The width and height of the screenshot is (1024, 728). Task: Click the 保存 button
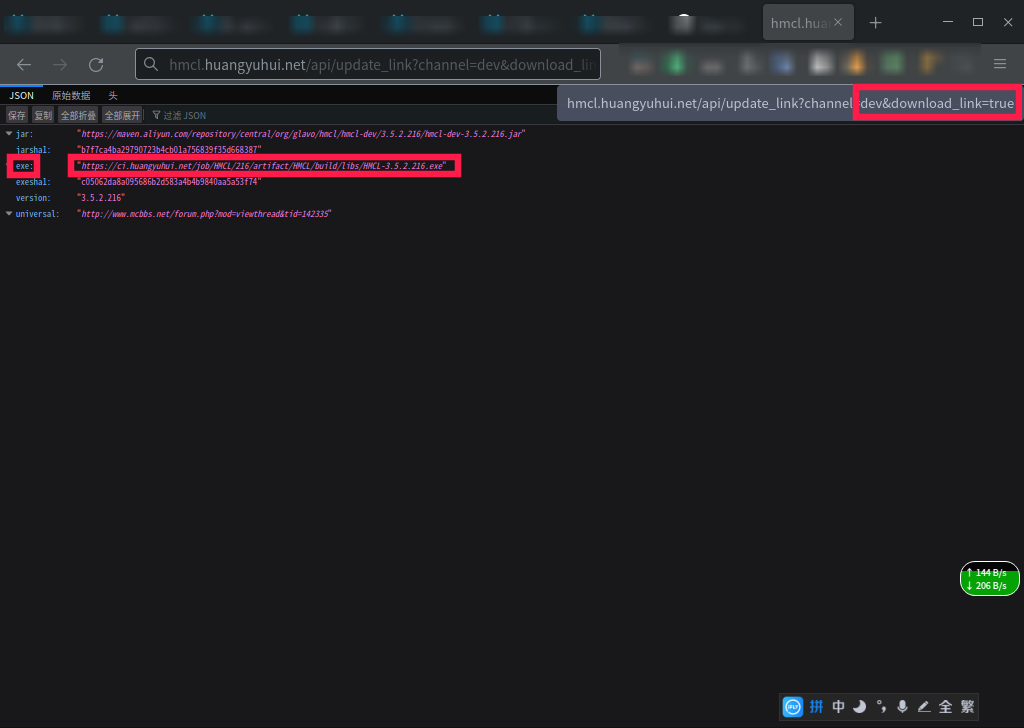[17, 116]
